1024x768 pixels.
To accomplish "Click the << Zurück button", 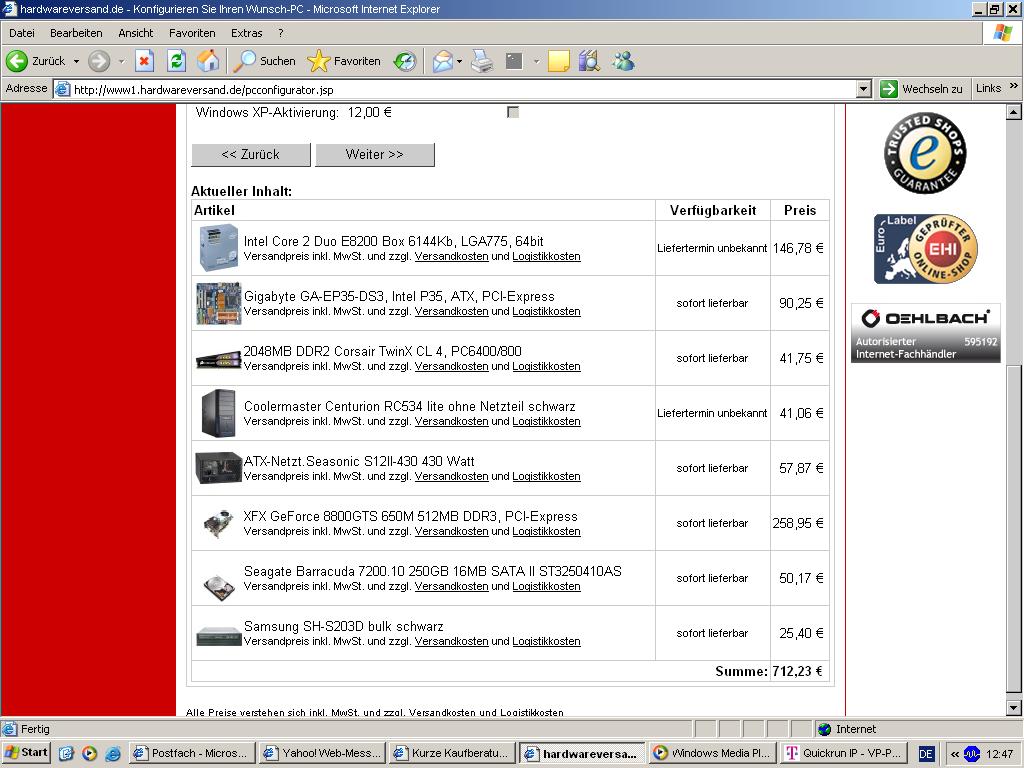I will (251, 155).
